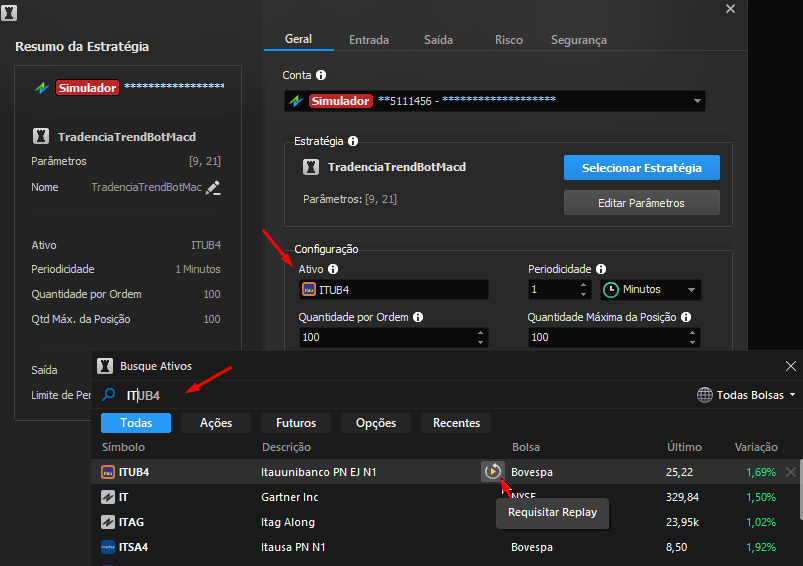Viewport: 803px width, 566px height.
Task: Filter results by Futuros
Action: (296, 423)
